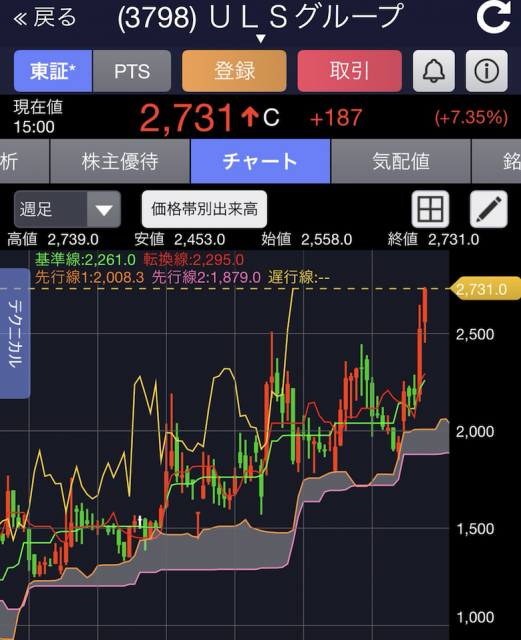Open the stock info icon
521x640 pixels.
click(487, 71)
